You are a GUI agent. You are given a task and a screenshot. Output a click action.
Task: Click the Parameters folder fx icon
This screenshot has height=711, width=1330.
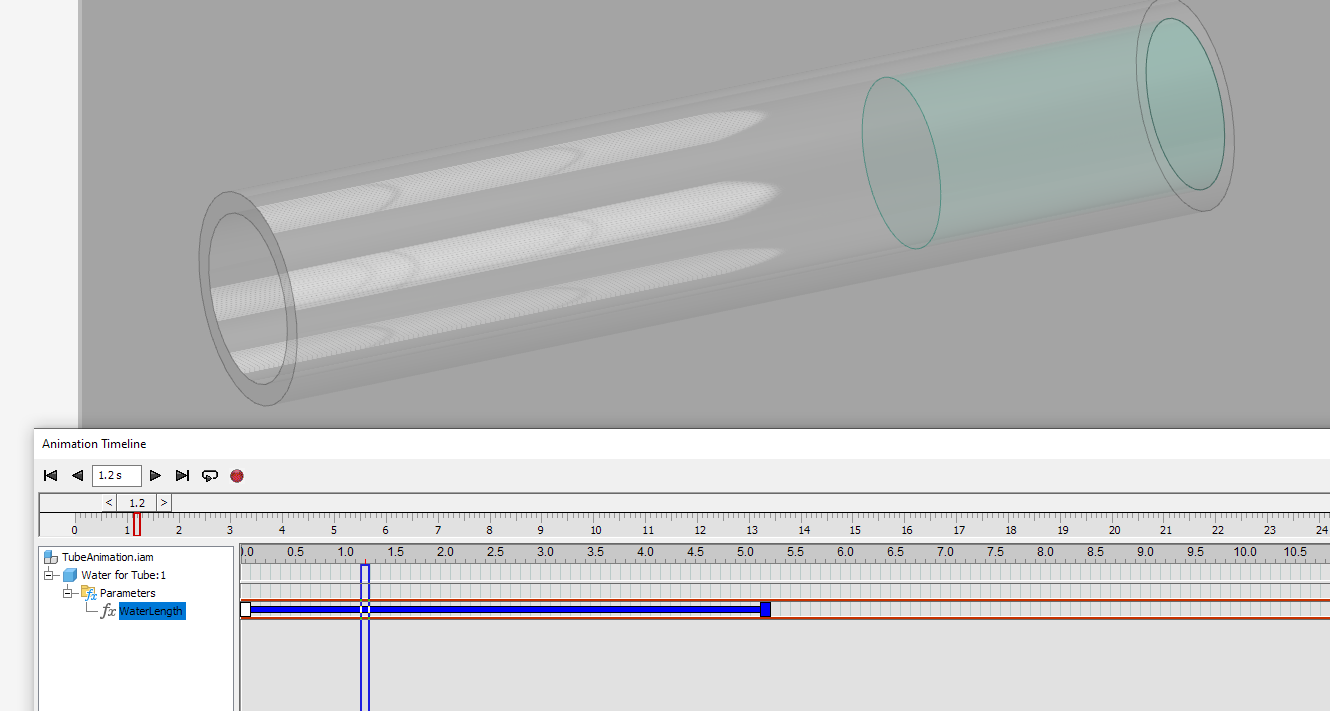(90, 592)
